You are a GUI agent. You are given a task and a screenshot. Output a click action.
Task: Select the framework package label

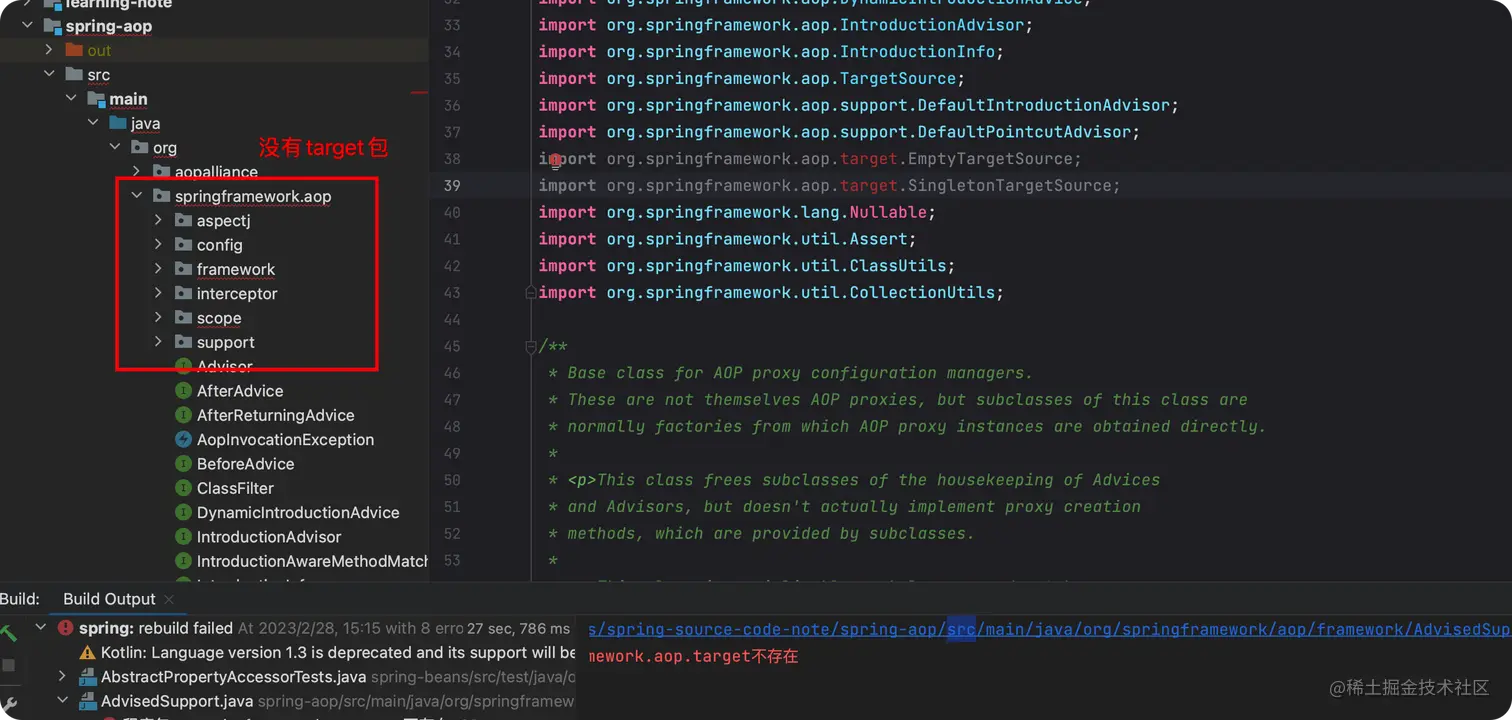coord(236,269)
